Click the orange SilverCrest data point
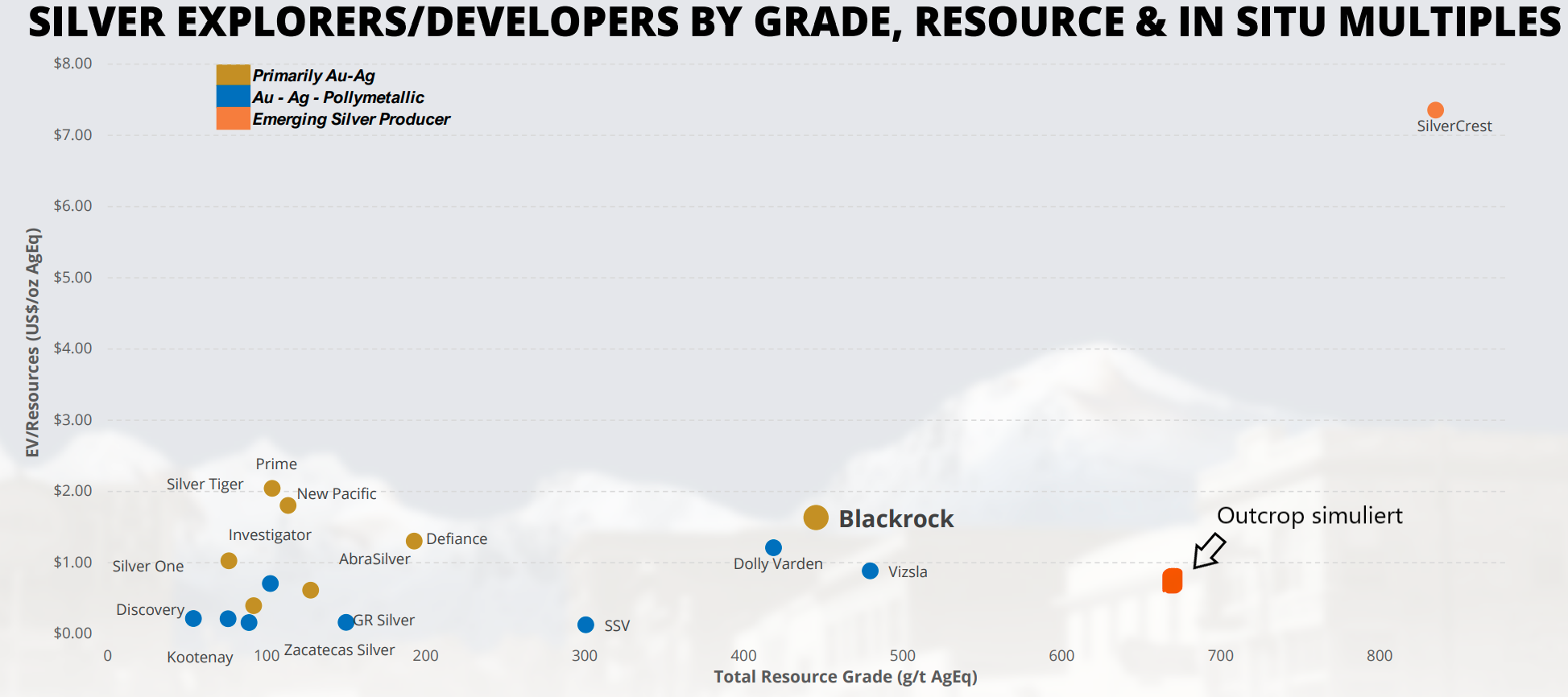Image resolution: width=1568 pixels, height=697 pixels. point(1435,109)
